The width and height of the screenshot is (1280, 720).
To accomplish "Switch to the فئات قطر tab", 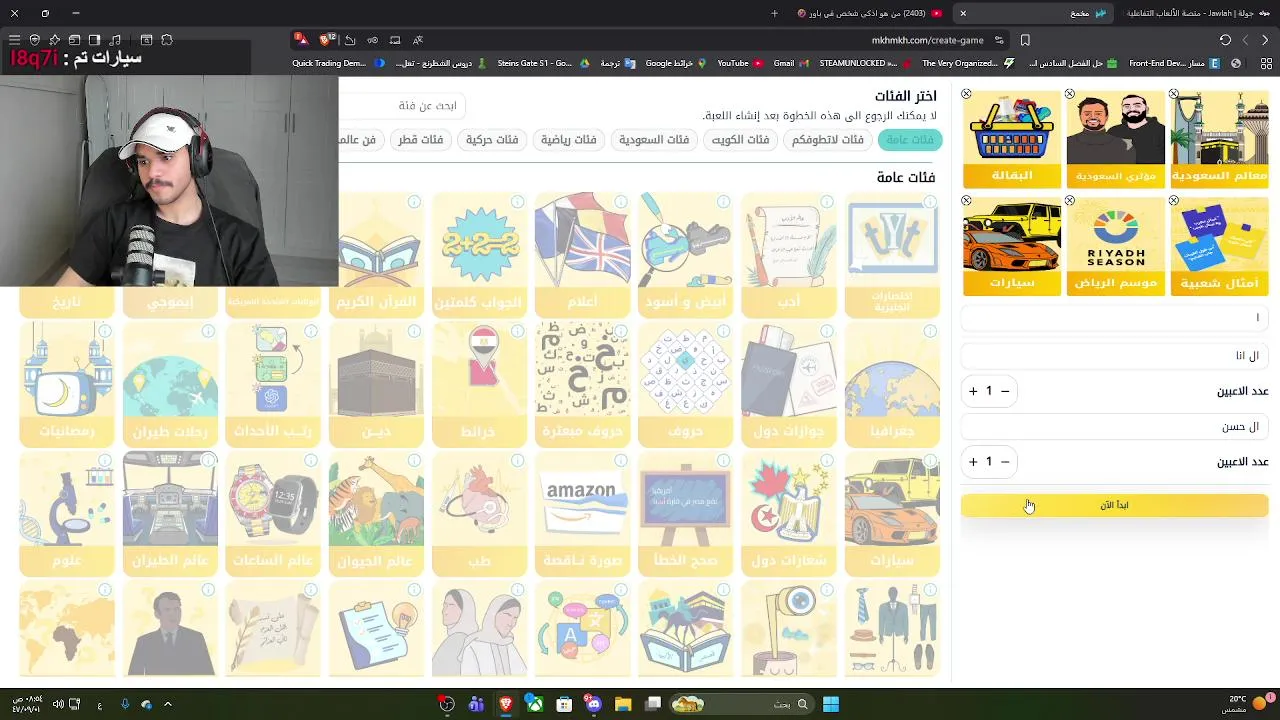I will pyautogui.click(x=421, y=140).
